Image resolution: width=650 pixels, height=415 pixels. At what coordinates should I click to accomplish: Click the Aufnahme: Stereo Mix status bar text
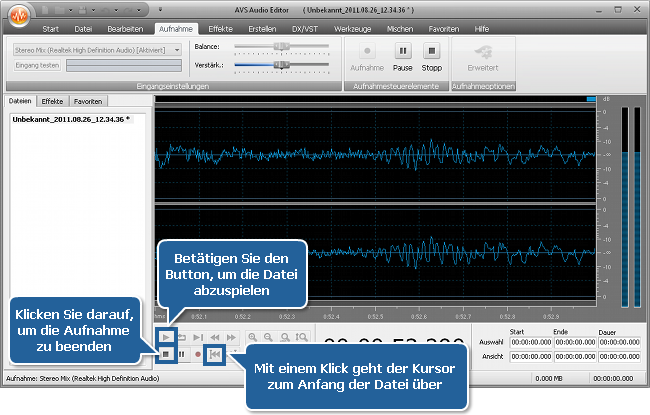(82, 379)
